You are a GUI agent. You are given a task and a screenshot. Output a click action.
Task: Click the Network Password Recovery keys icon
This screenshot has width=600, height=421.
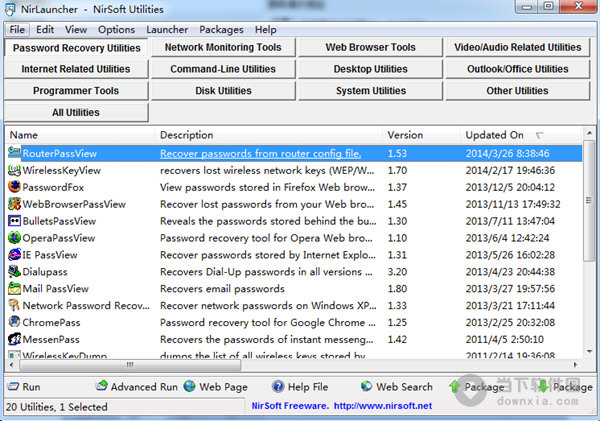[x=14, y=305]
